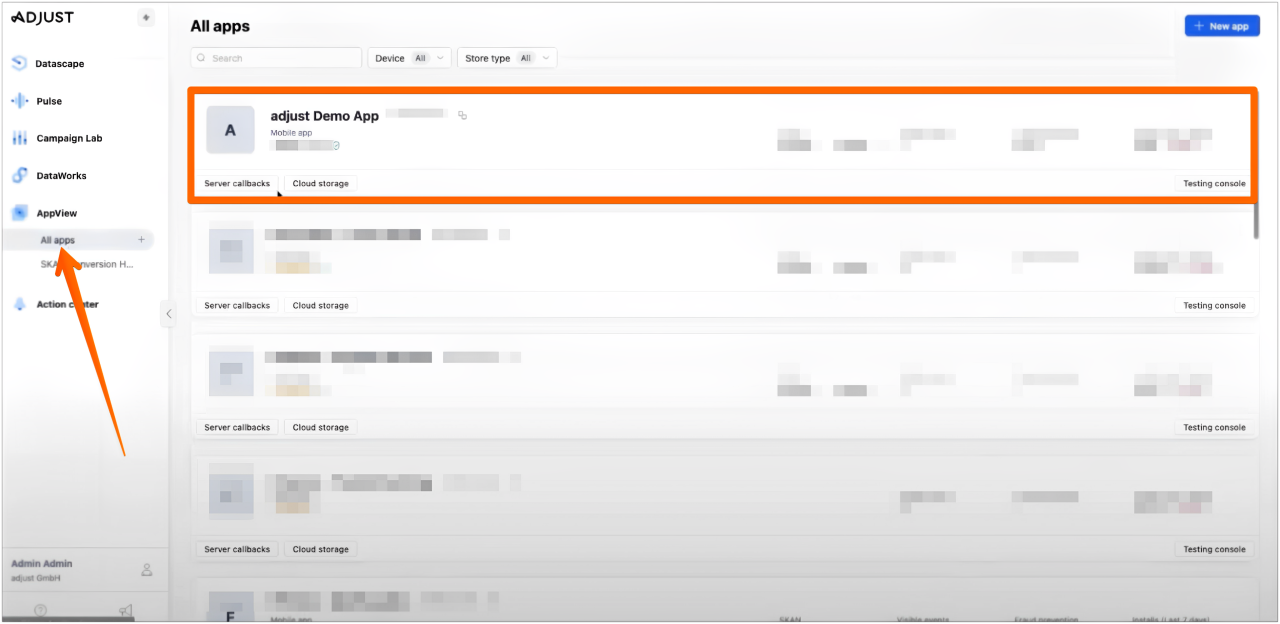Open the Device filter dropdown
The width and height of the screenshot is (1280, 624).
click(x=409, y=58)
